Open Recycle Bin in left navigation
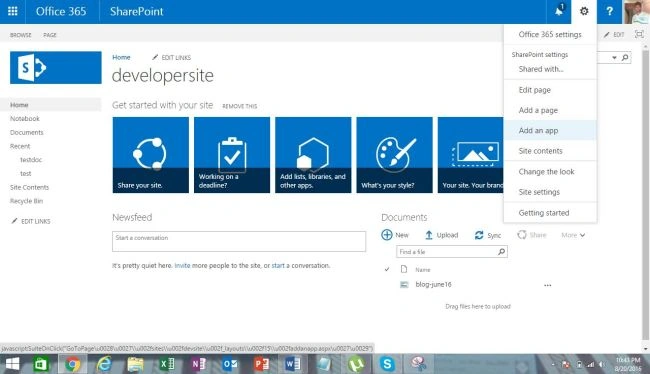 tap(27, 201)
